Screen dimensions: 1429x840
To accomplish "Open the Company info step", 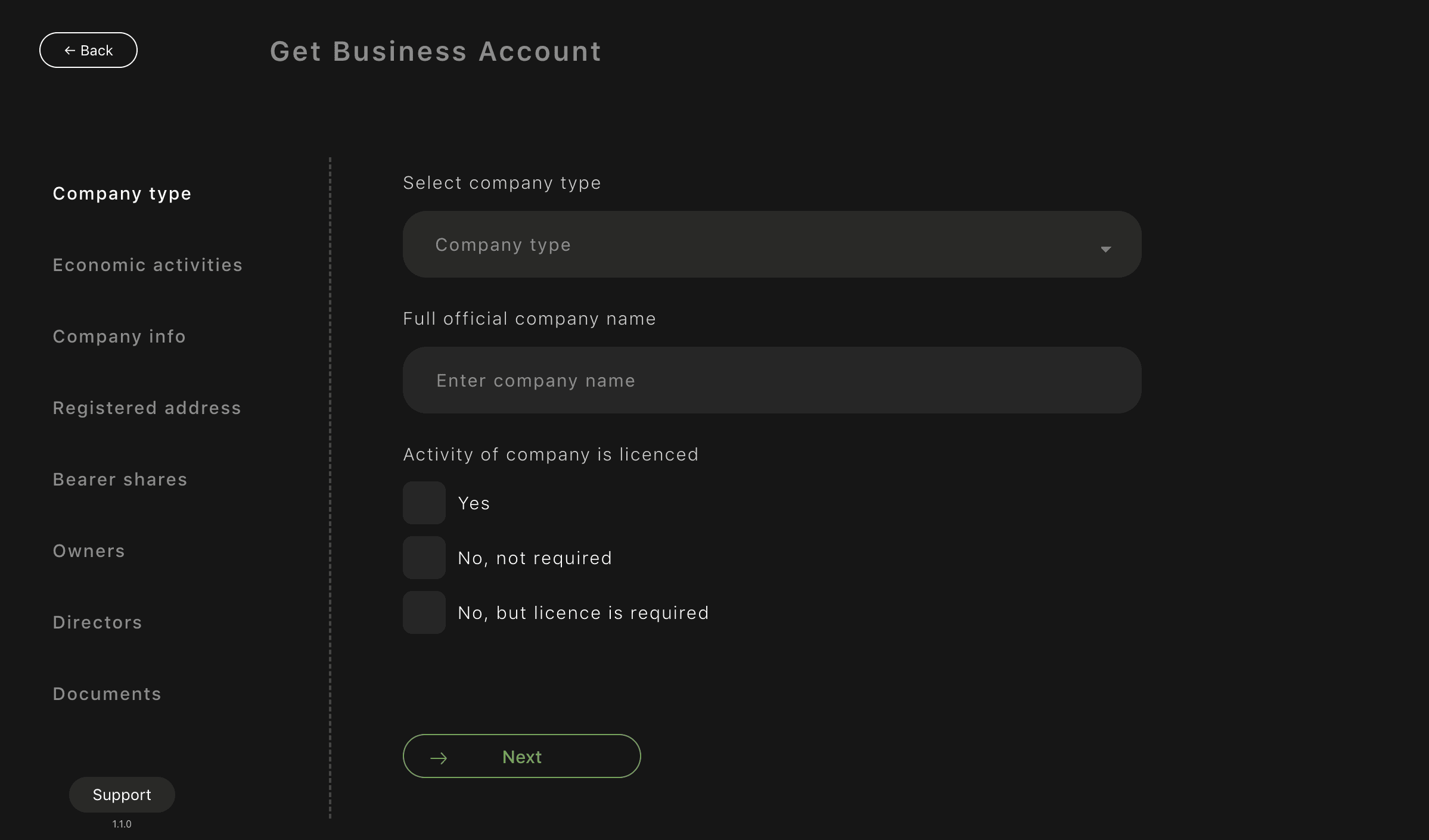I will click(119, 337).
